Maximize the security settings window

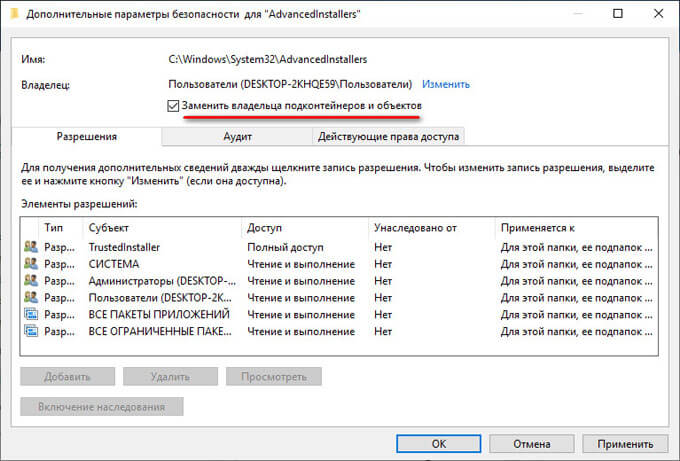(x=618, y=13)
